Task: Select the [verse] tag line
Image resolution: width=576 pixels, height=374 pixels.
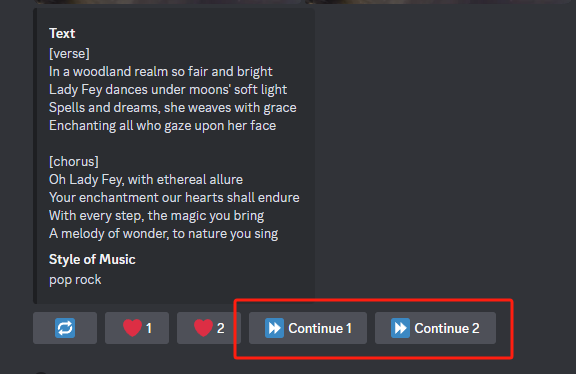Action: 69,54
